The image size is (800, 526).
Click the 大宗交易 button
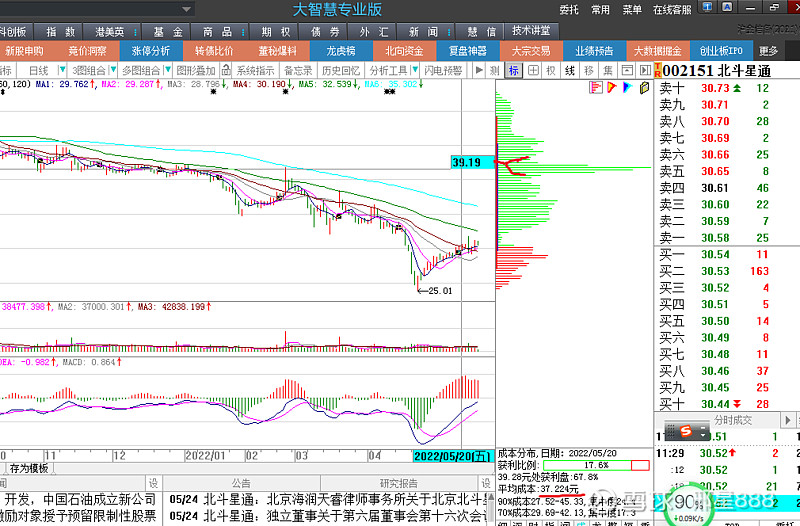pos(531,51)
